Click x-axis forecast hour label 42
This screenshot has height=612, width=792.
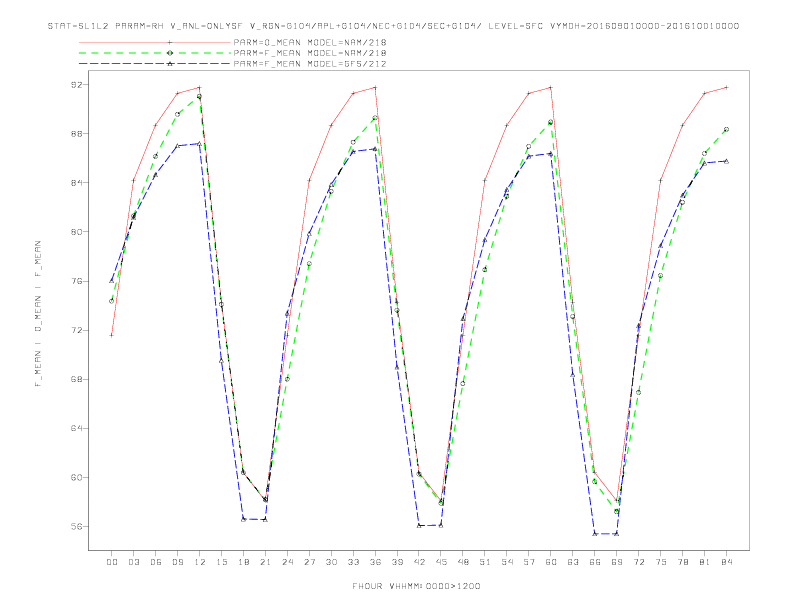click(x=419, y=562)
